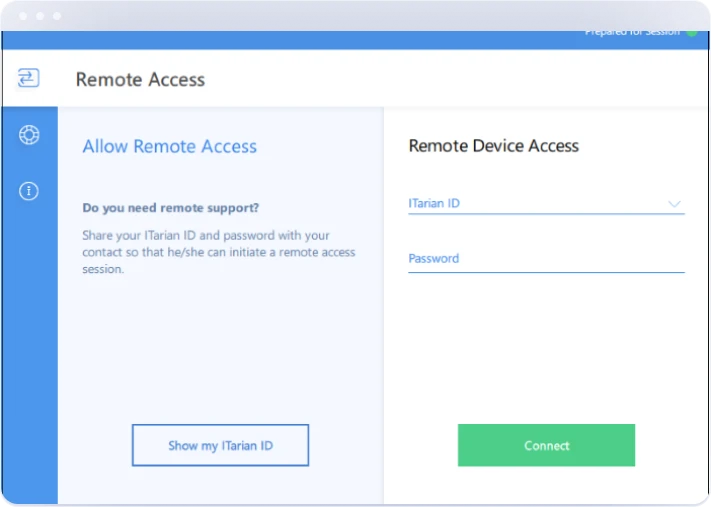
Task: Select the Allow Remote Access heading
Action: [169, 147]
